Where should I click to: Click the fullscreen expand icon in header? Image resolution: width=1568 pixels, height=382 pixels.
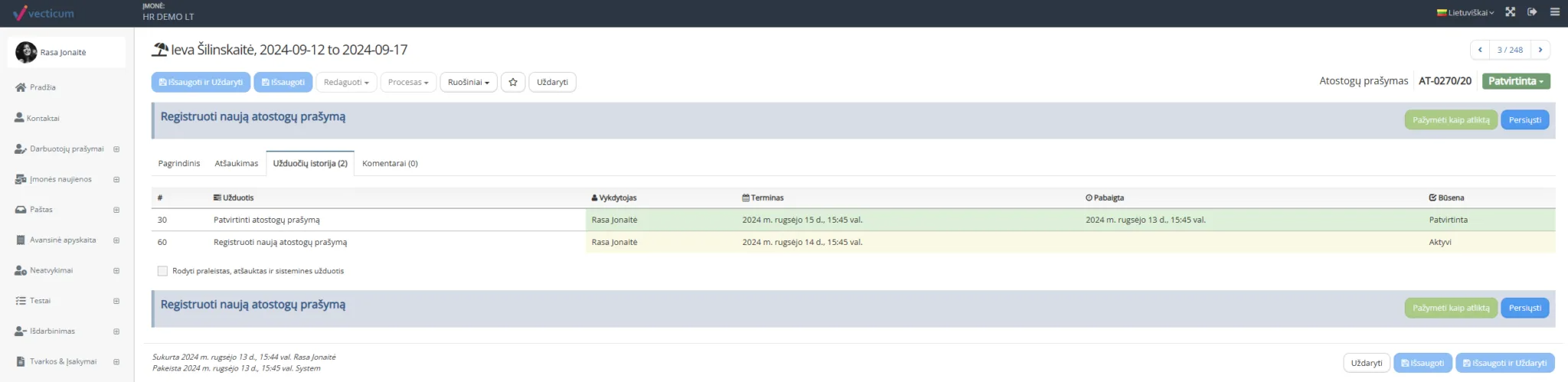point(1510,12)
